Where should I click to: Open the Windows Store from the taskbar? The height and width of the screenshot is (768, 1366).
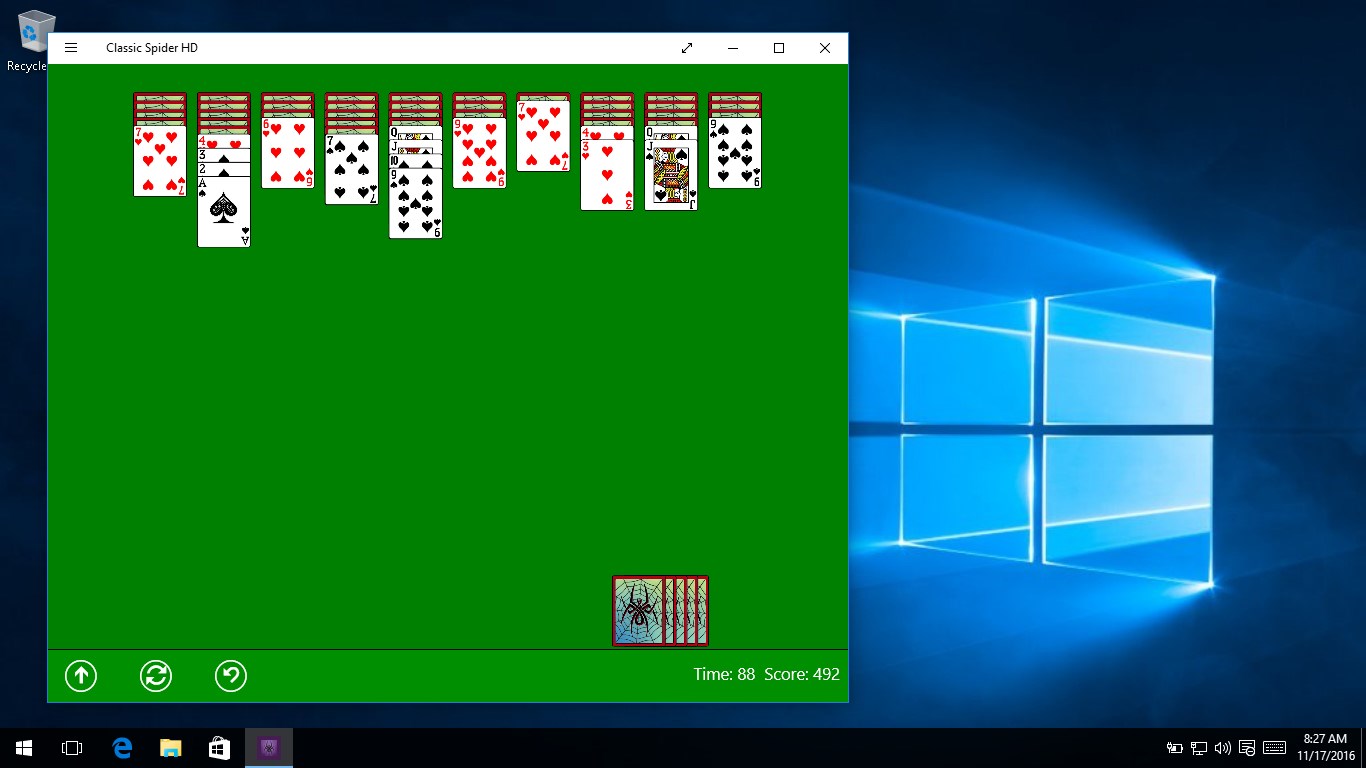[219, 748]
